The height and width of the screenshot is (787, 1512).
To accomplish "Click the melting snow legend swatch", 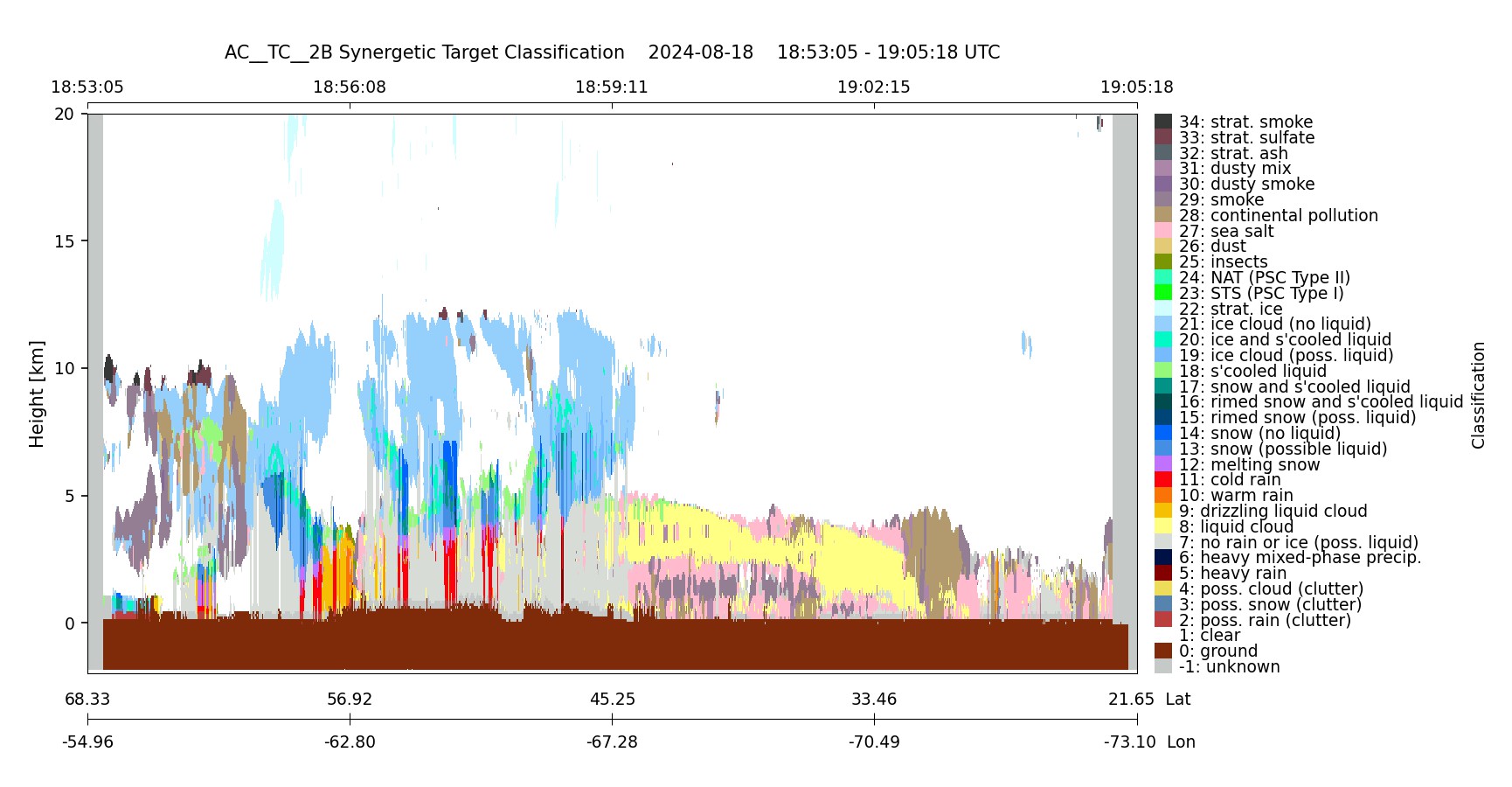I will [x=1162, y=464].
